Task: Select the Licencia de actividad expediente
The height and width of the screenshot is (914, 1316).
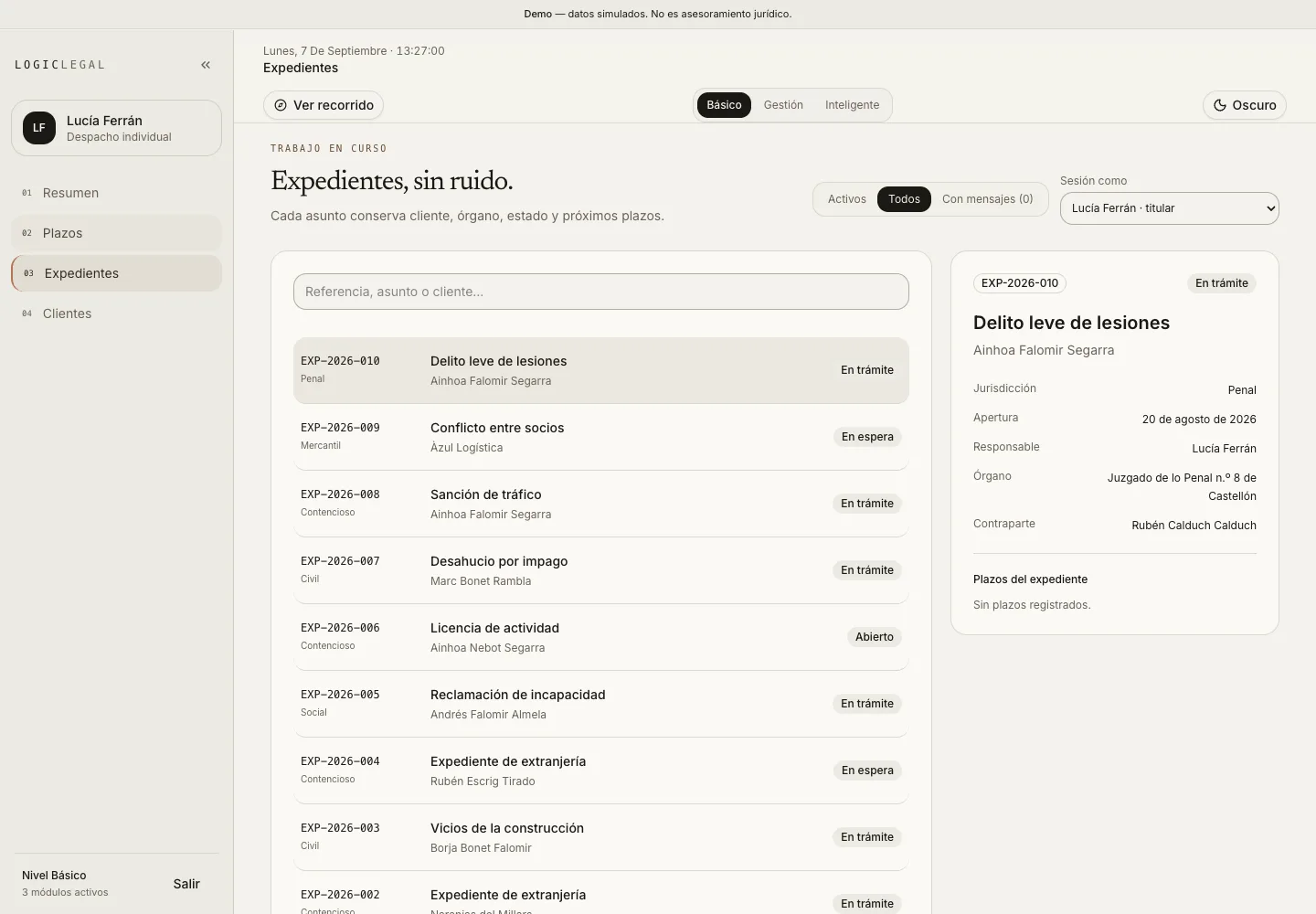Action: (x=600, y=638)
